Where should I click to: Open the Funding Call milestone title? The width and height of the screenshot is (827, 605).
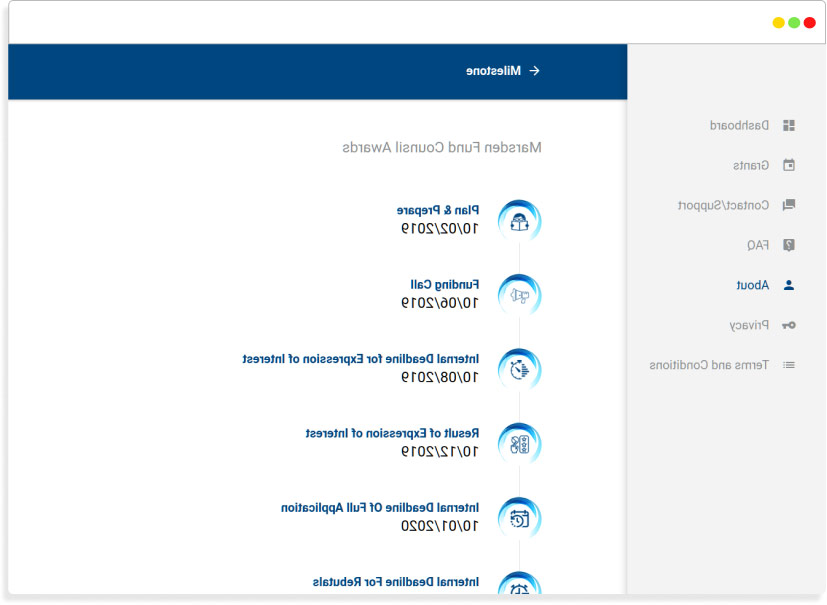(x=444, y=285)
